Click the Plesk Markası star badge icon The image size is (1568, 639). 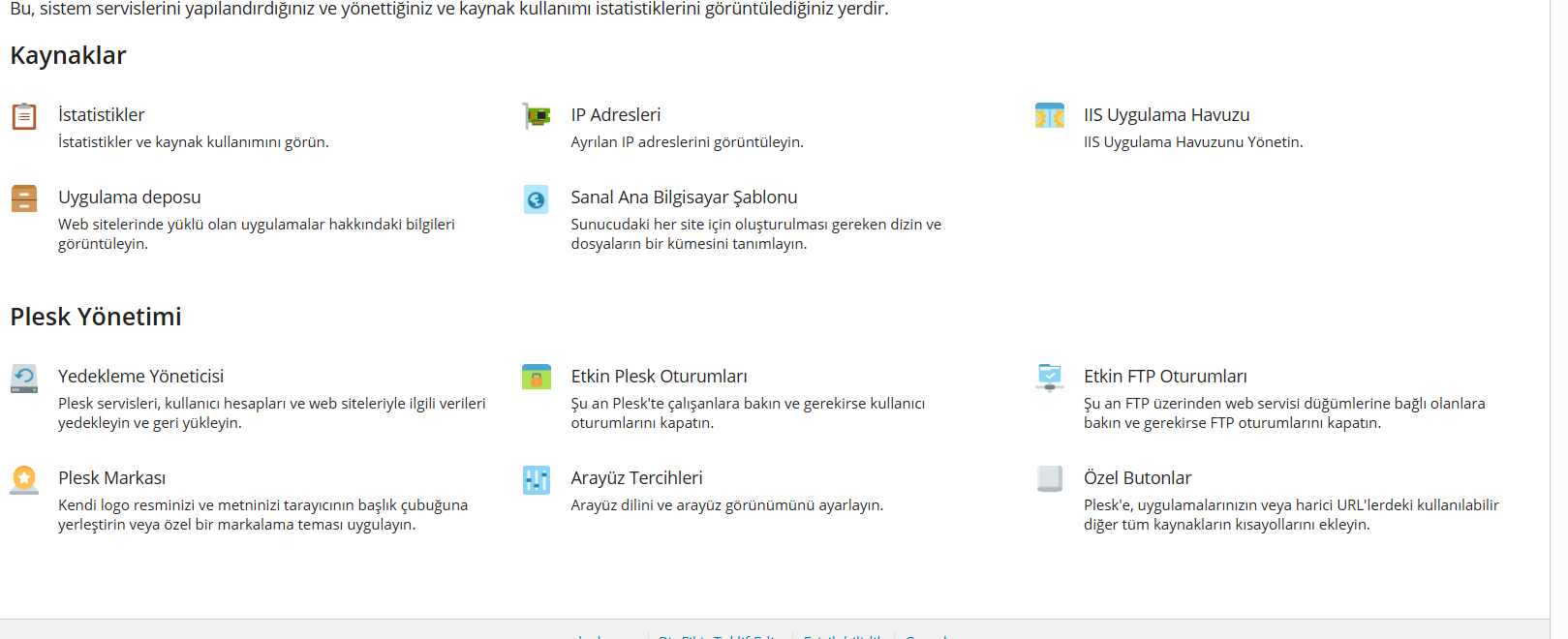tap(24, 479)
